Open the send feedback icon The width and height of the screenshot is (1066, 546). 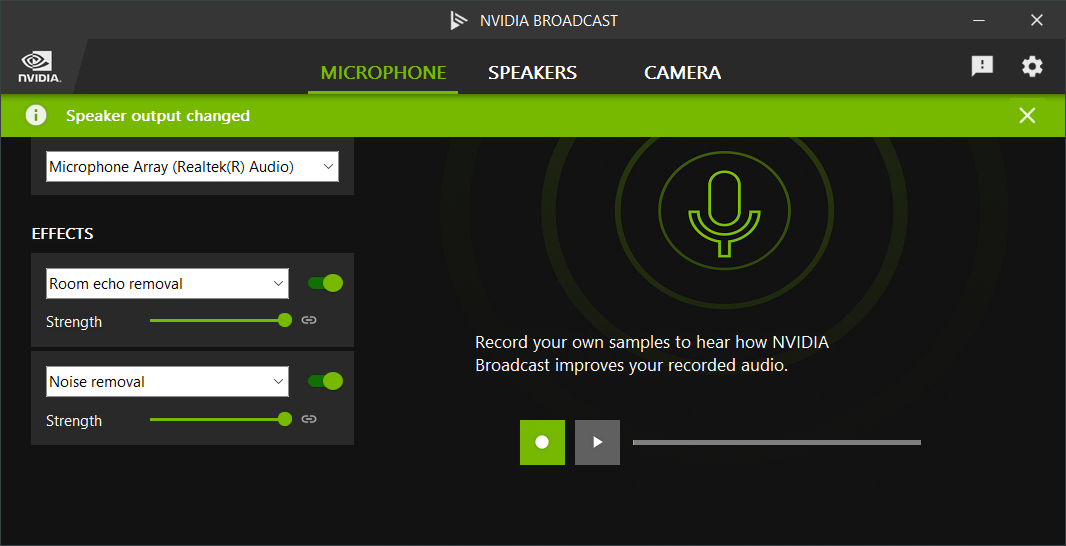tap(982, 66)
